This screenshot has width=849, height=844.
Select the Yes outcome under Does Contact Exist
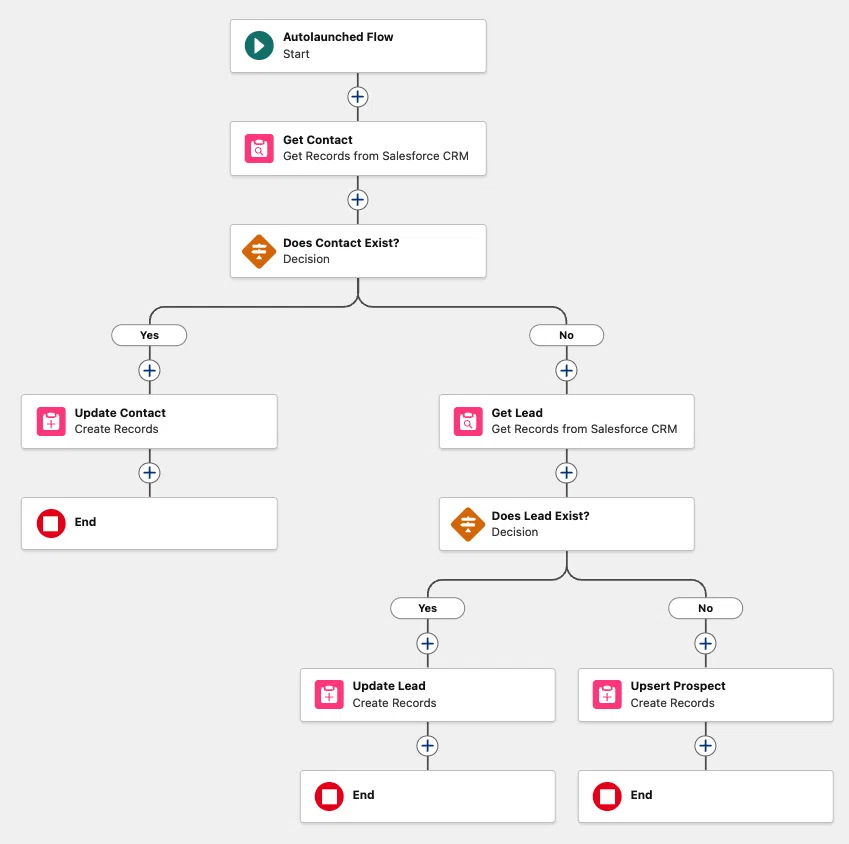[x=149, y=335]
